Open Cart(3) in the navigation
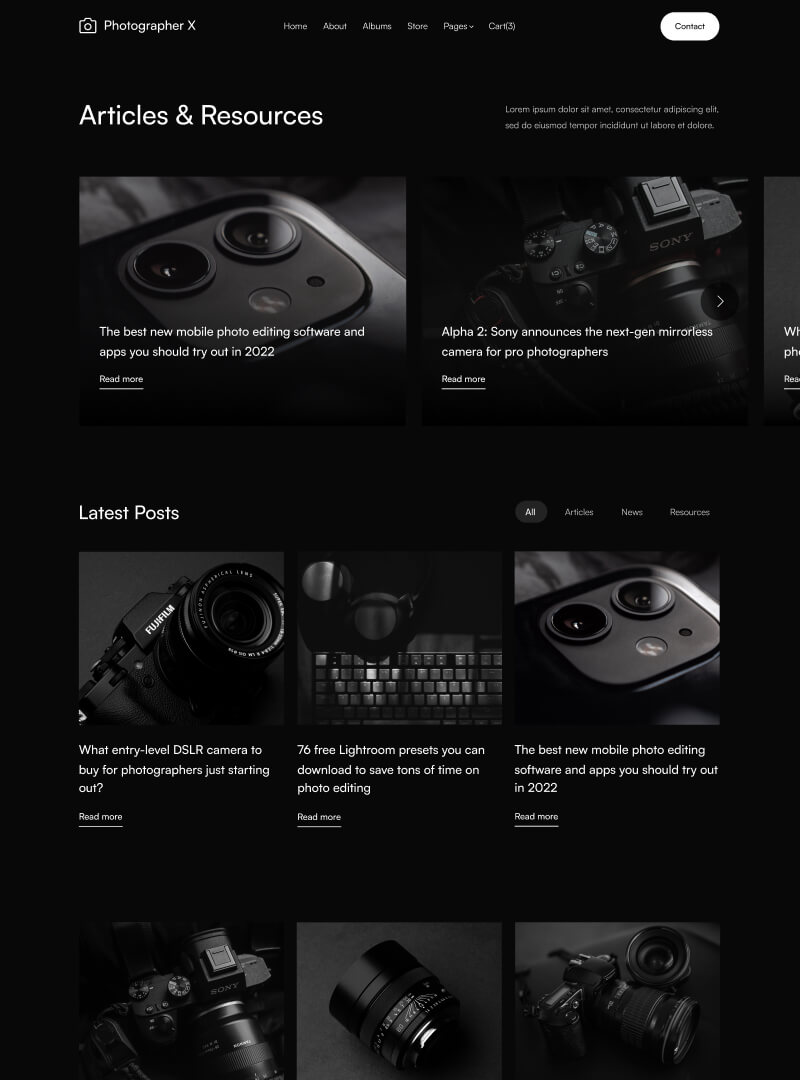This screenshot has width=800, height=1080. coord(502,26)
